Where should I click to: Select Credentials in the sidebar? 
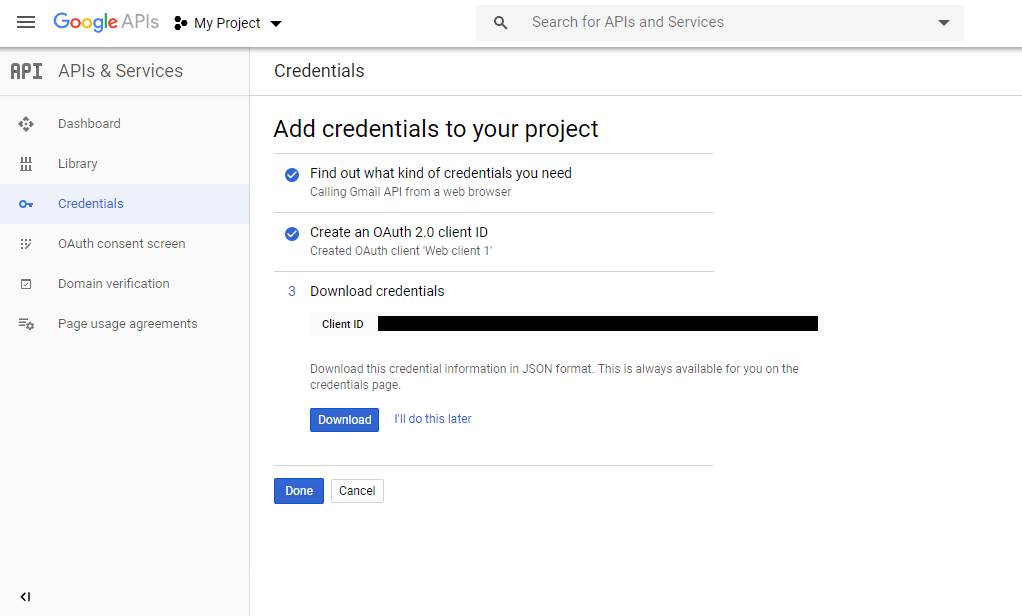pos(124,204)
